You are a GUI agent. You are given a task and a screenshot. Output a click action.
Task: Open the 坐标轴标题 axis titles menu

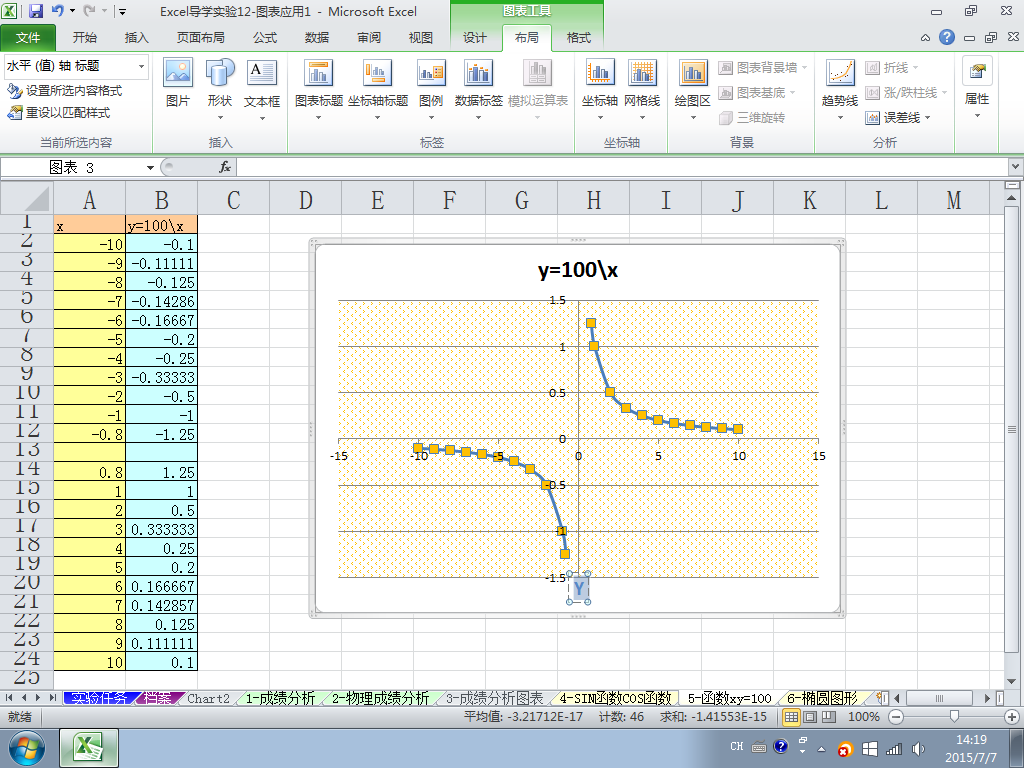click(x=377, y=89)
